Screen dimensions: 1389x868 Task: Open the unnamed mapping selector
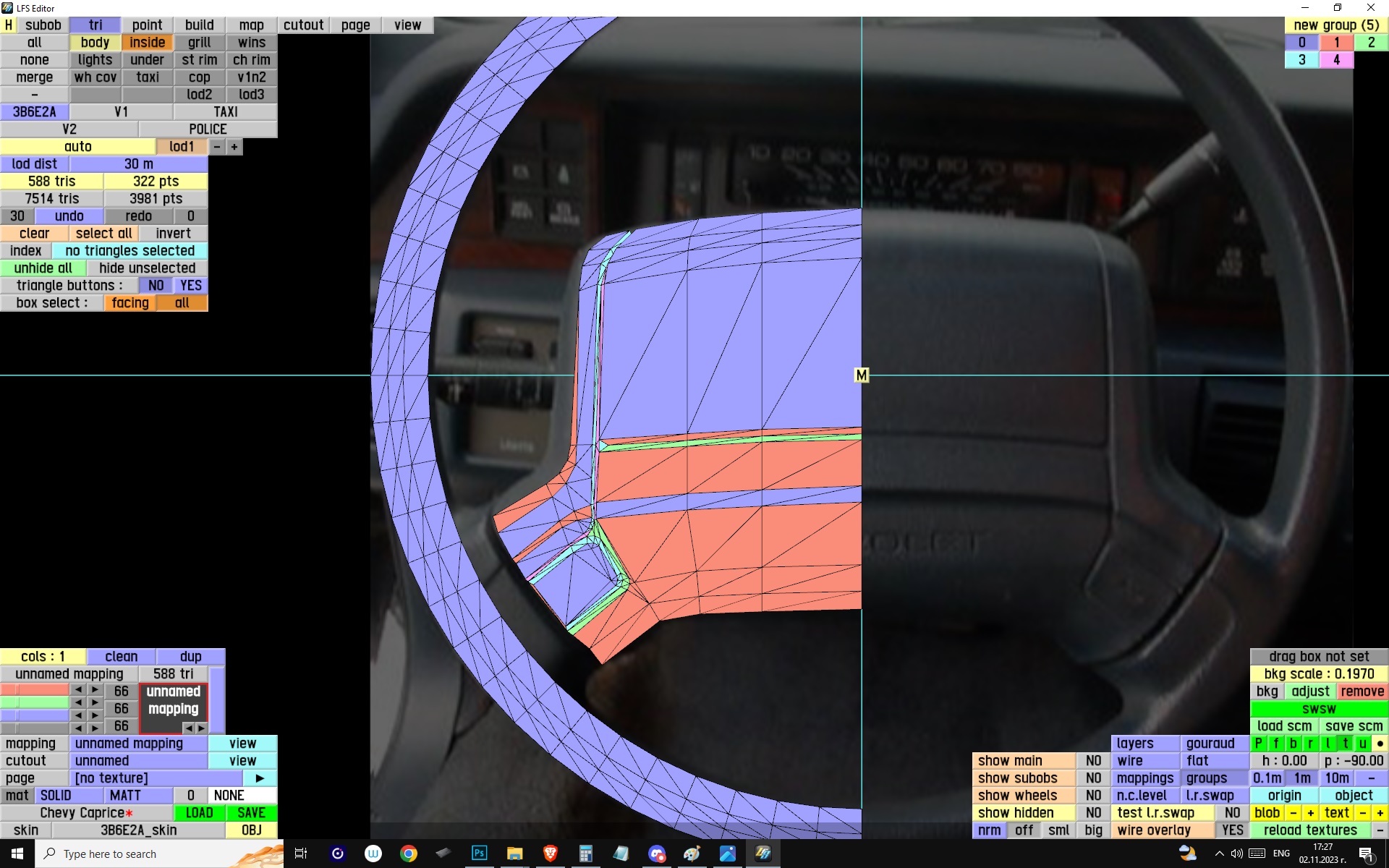point(137,744)
